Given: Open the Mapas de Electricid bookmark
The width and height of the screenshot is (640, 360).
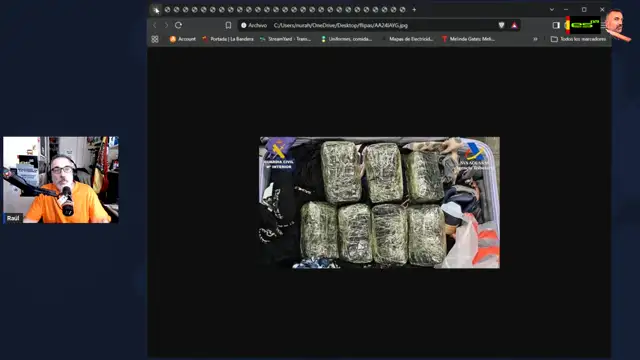Looking at the screenshot, I should [x=407, y=39].
